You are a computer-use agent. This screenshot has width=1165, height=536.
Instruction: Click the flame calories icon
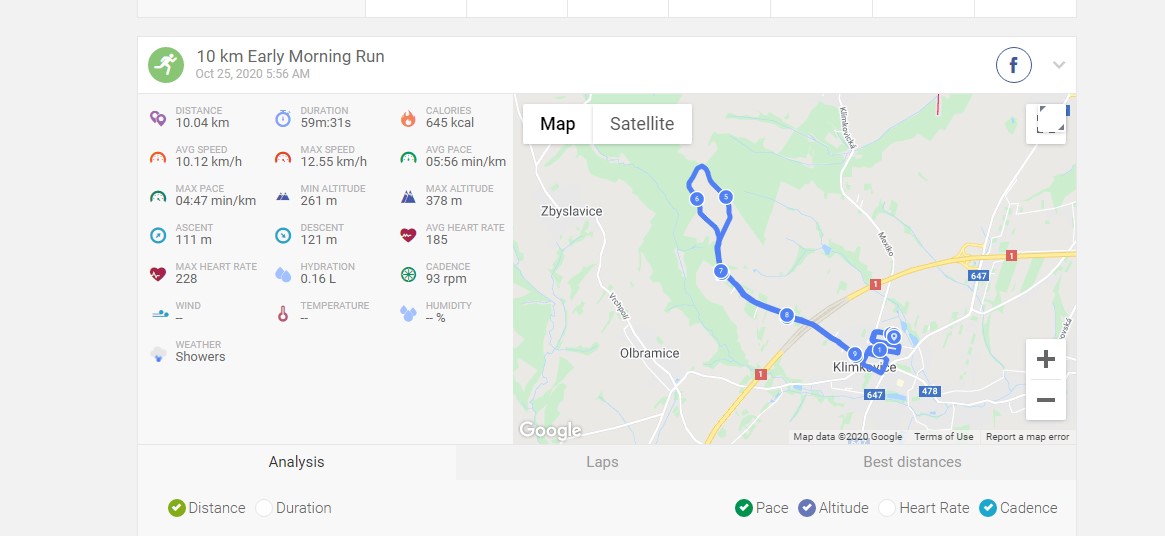[x=408, y=118]
